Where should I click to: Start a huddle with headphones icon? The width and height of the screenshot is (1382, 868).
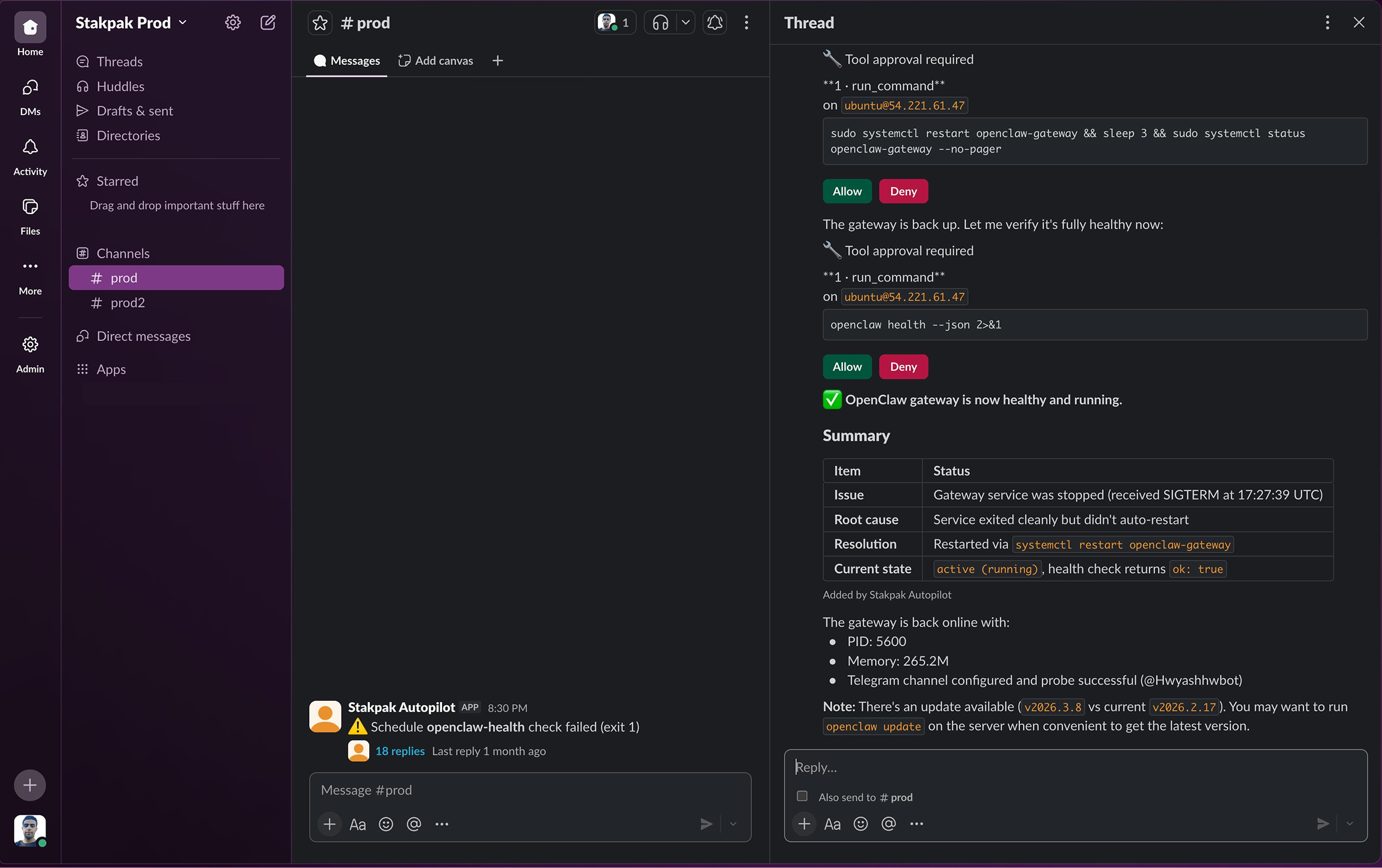tap(660, 23)
